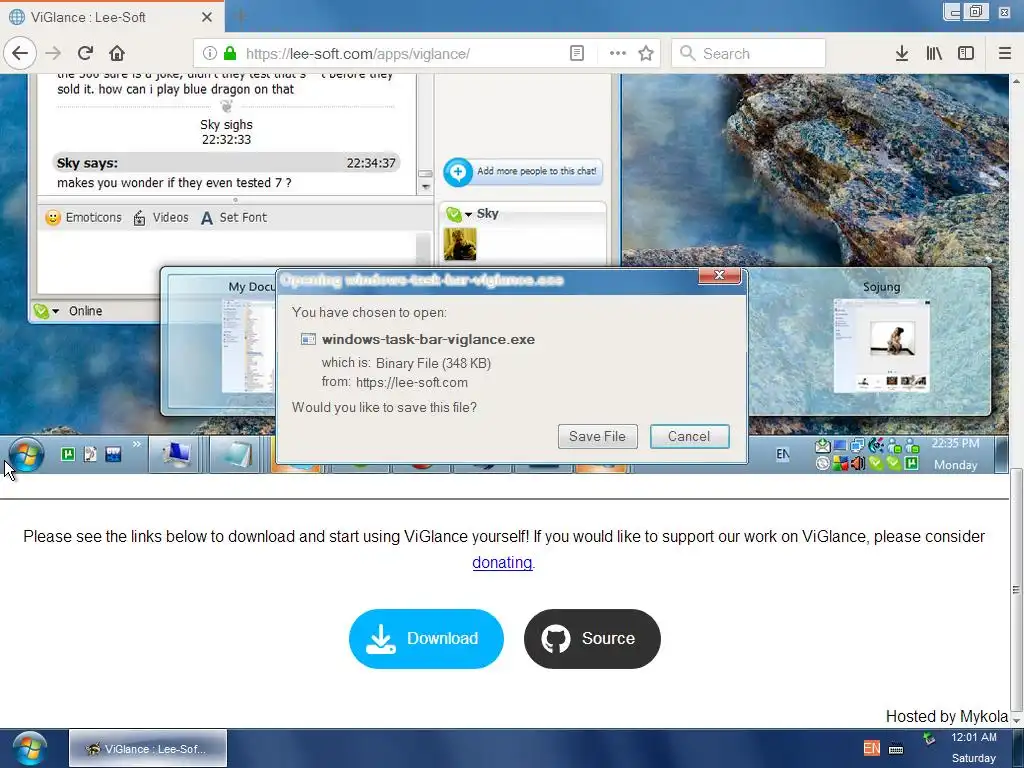The height and width of the screenshot is (768, 1024).
Task: Minimize the Firefox window
Action: click(x=953, y=12)
